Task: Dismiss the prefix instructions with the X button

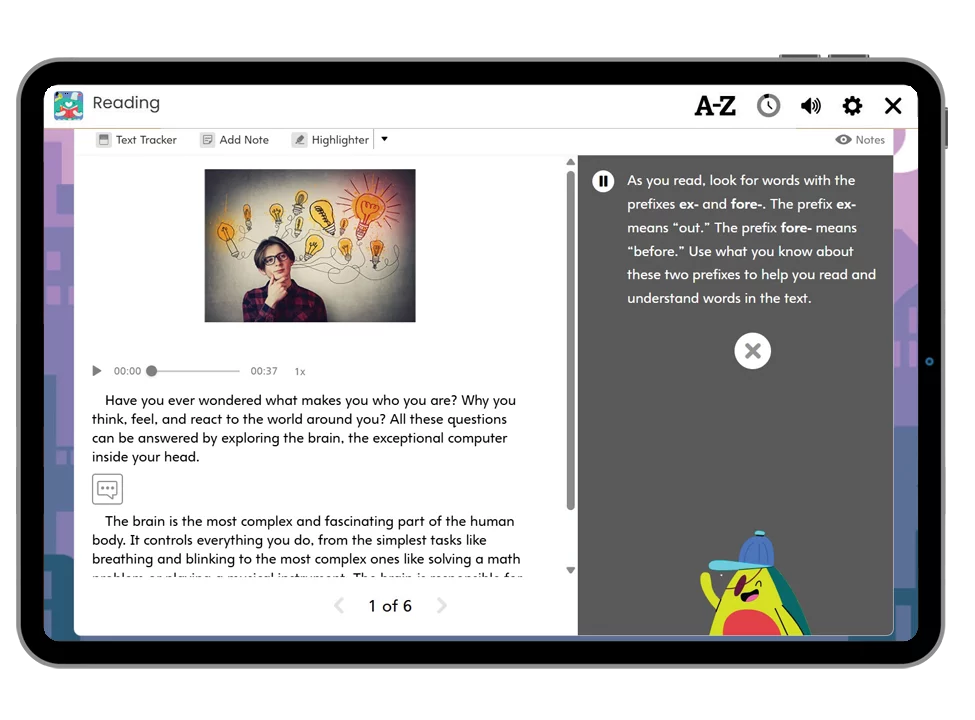Action: [x=752, y=351]
